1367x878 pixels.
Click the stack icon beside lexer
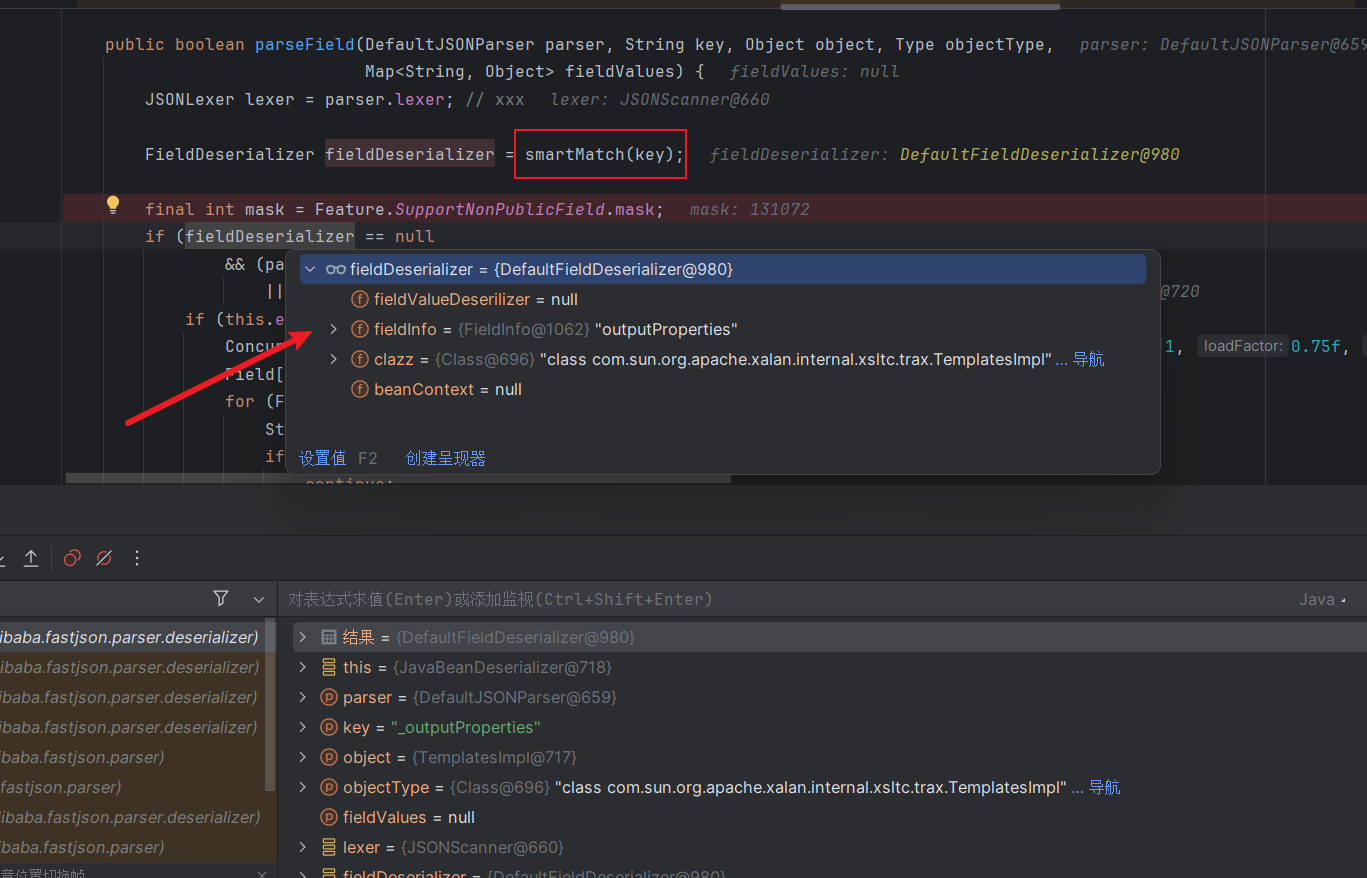point(328,847)
